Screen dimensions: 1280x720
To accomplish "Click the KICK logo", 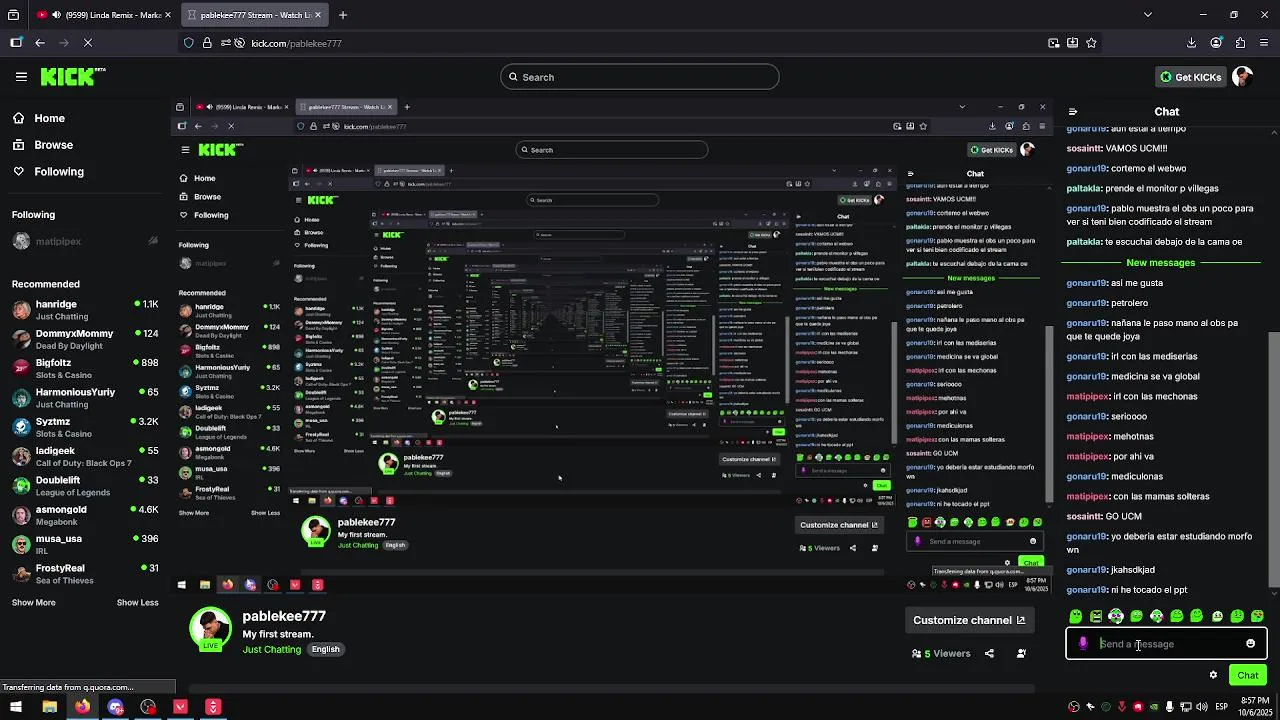I will [72, 76].
